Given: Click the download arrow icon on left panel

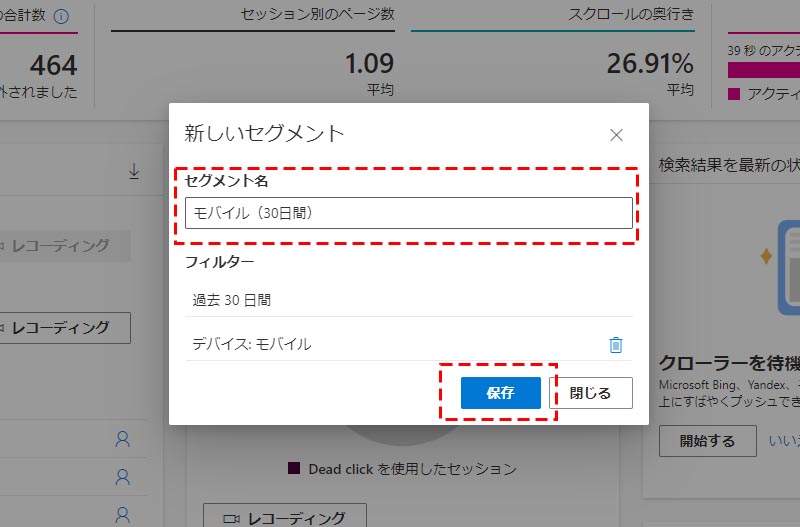Looking at the screenshot, I should 134,171.
